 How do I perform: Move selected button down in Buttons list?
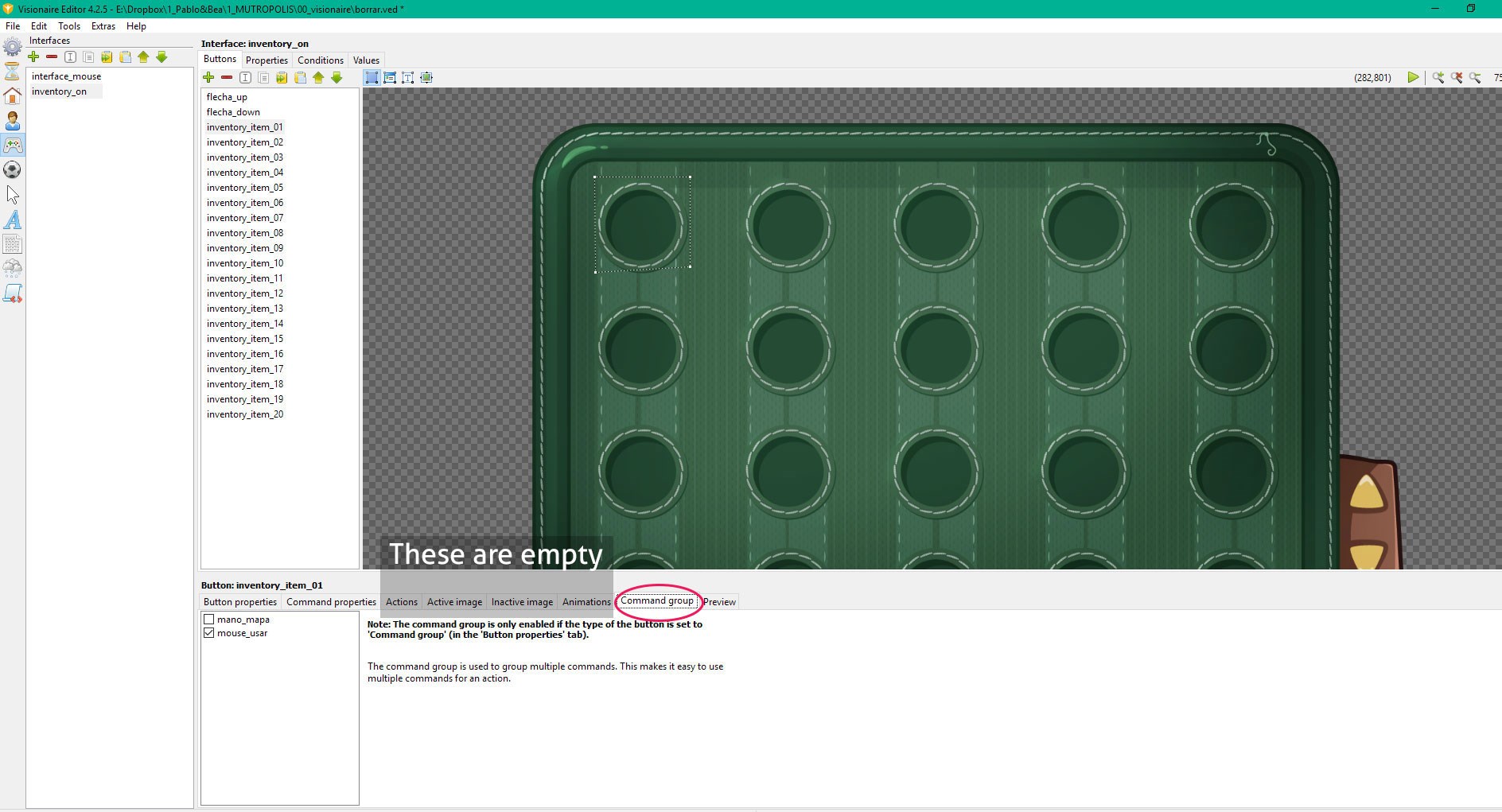point(337,77)
